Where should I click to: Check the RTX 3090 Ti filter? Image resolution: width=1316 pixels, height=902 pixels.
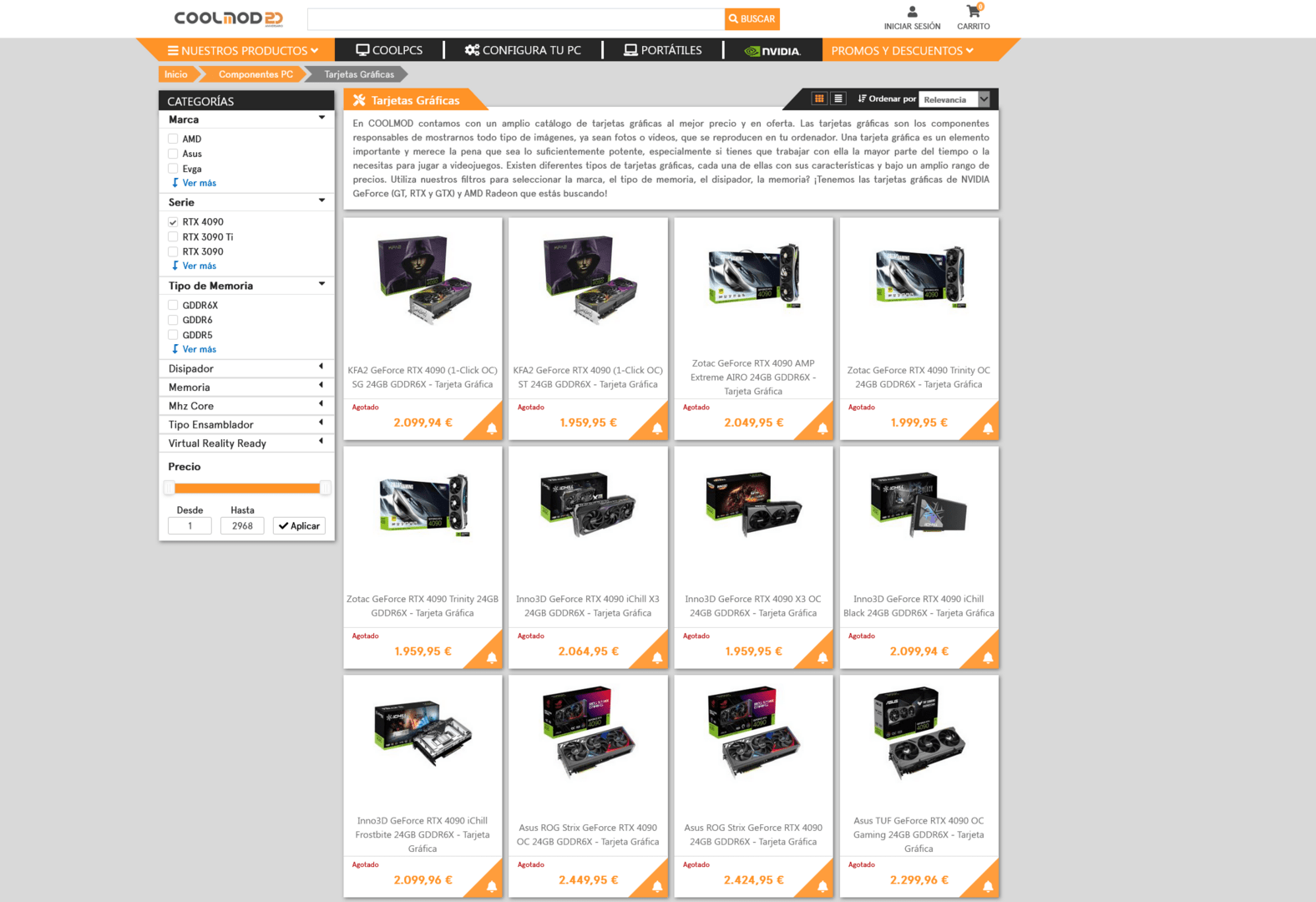[x=173, y=237]
